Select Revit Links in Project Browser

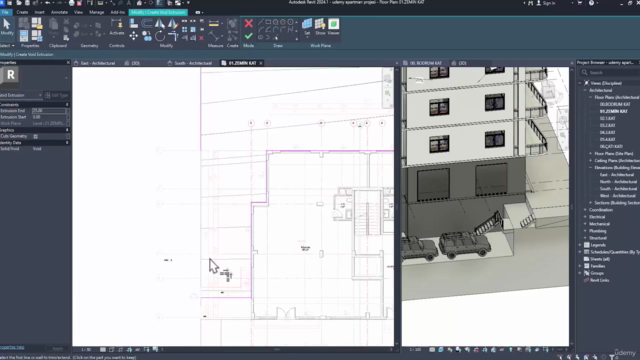[x=599, y=280]
